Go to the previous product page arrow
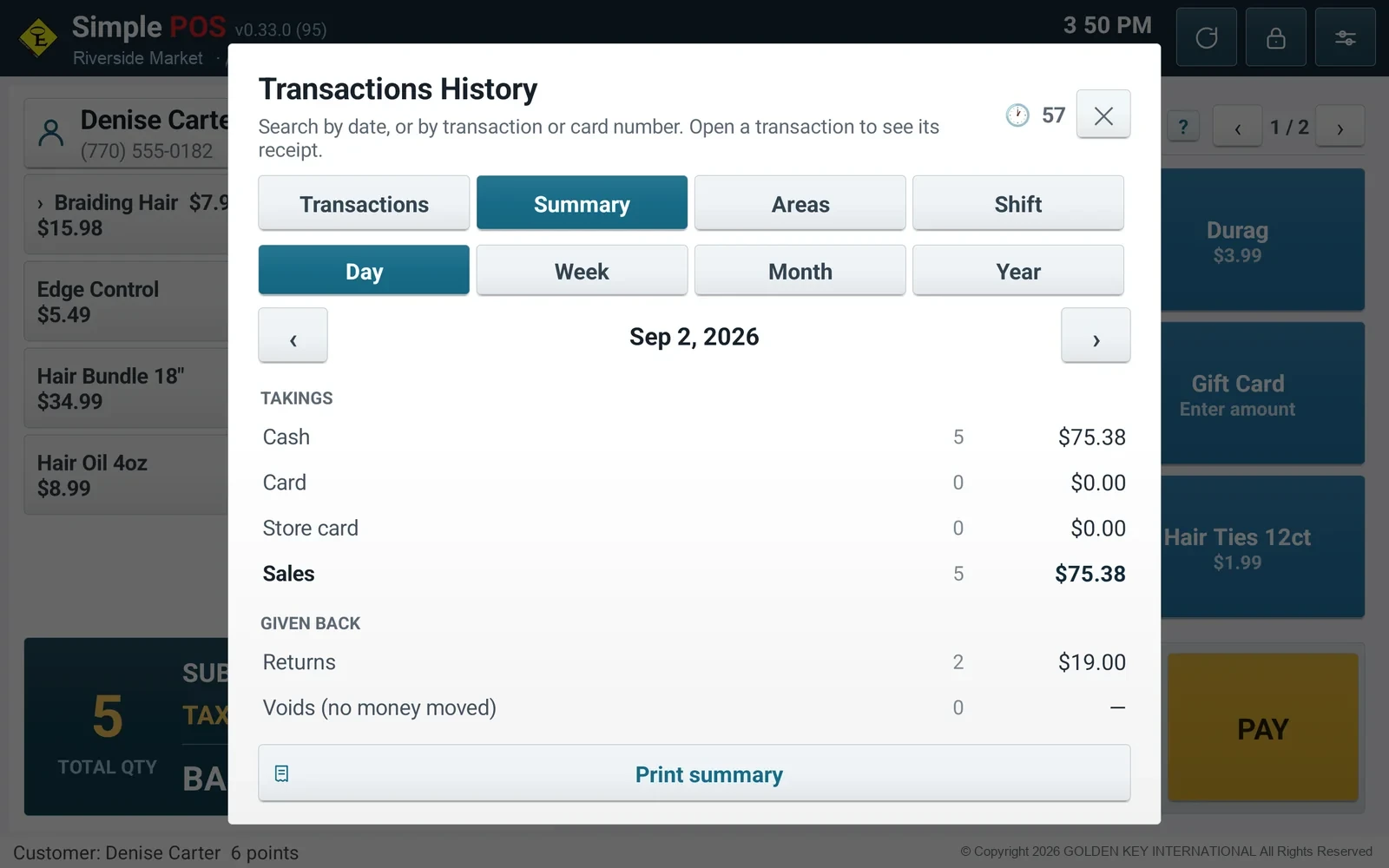The height and width of the screenshot is (868, 1389). 1237,128
